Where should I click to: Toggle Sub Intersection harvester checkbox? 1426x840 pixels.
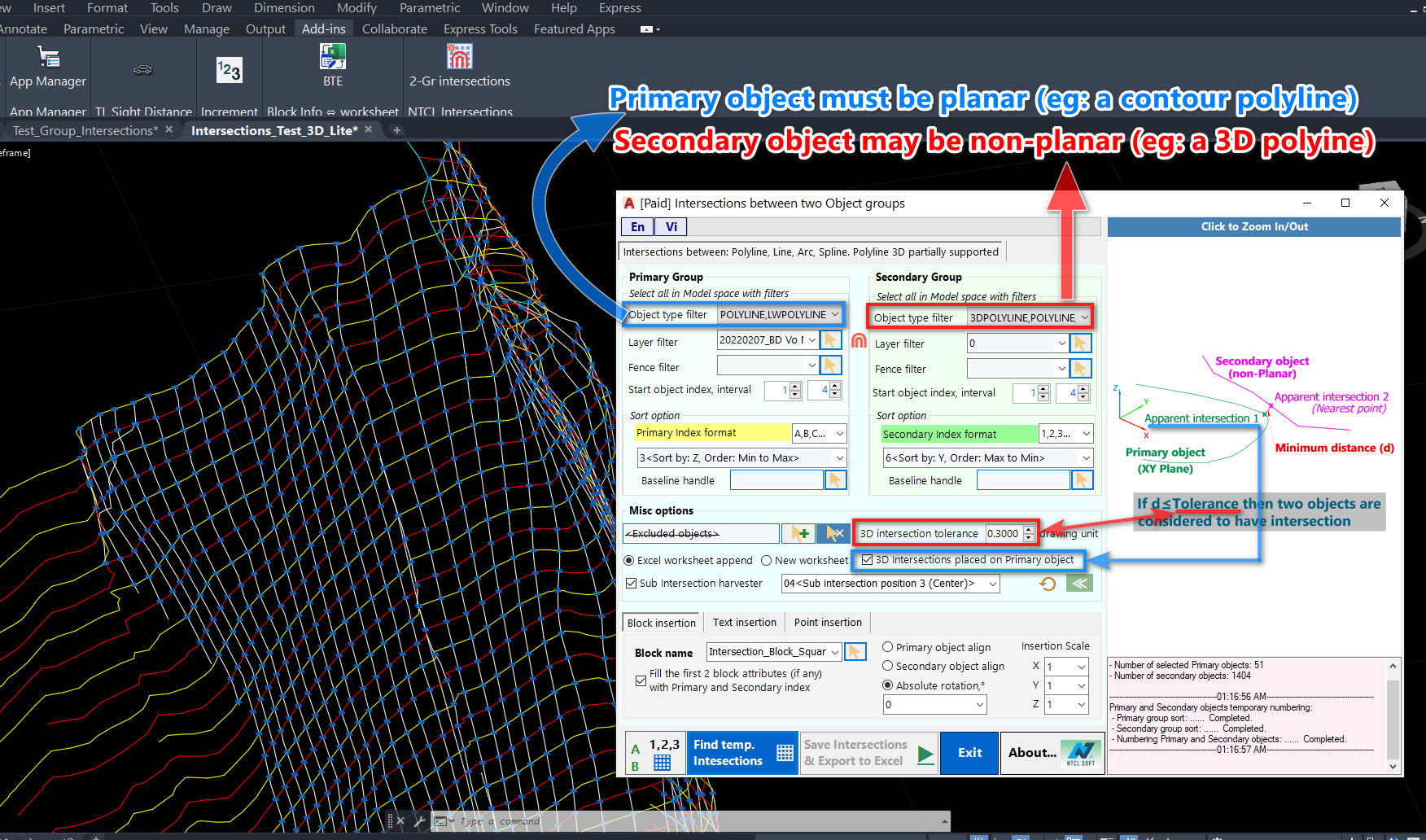(x=631, y=584)
